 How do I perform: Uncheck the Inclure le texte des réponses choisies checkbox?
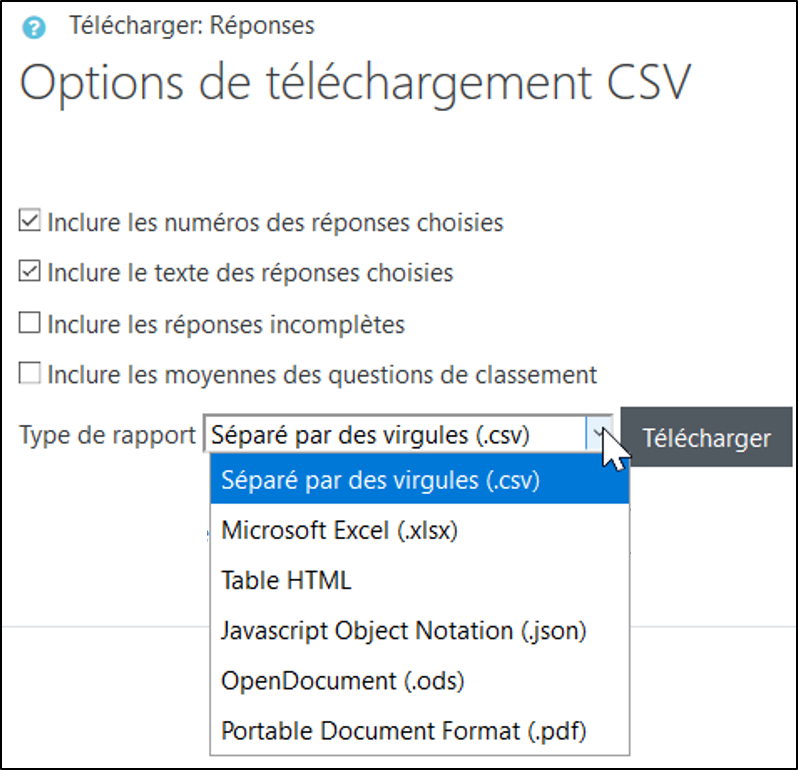click(30, 271)
